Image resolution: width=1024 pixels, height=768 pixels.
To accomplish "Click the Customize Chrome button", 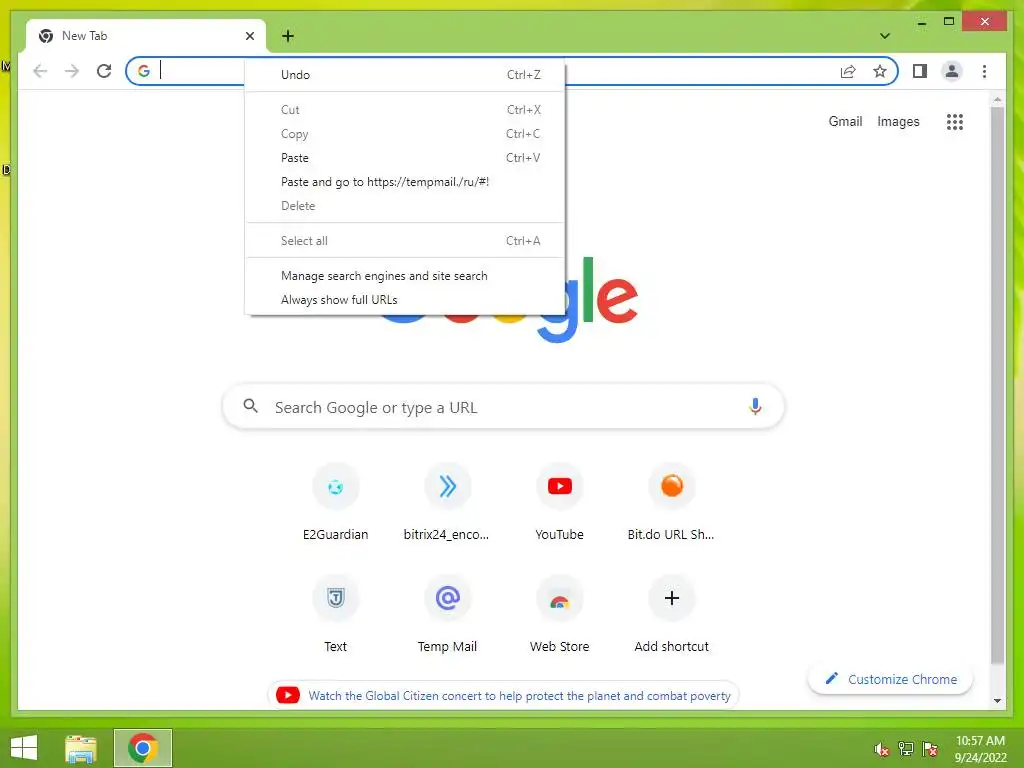I will [x=890, y=679].
